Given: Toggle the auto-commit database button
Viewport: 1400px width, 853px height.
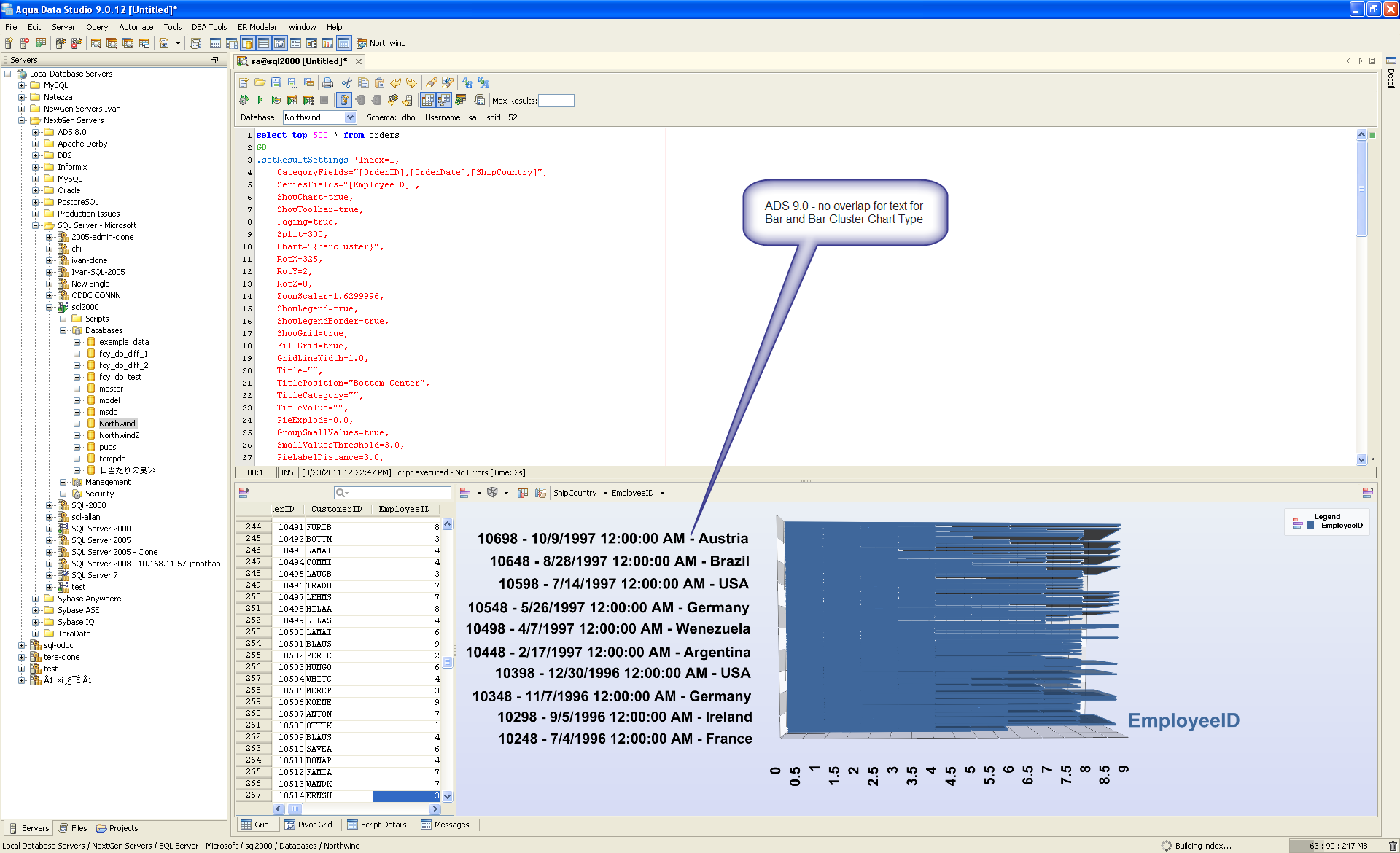Looking at the screenshot, I should (344, 100).
